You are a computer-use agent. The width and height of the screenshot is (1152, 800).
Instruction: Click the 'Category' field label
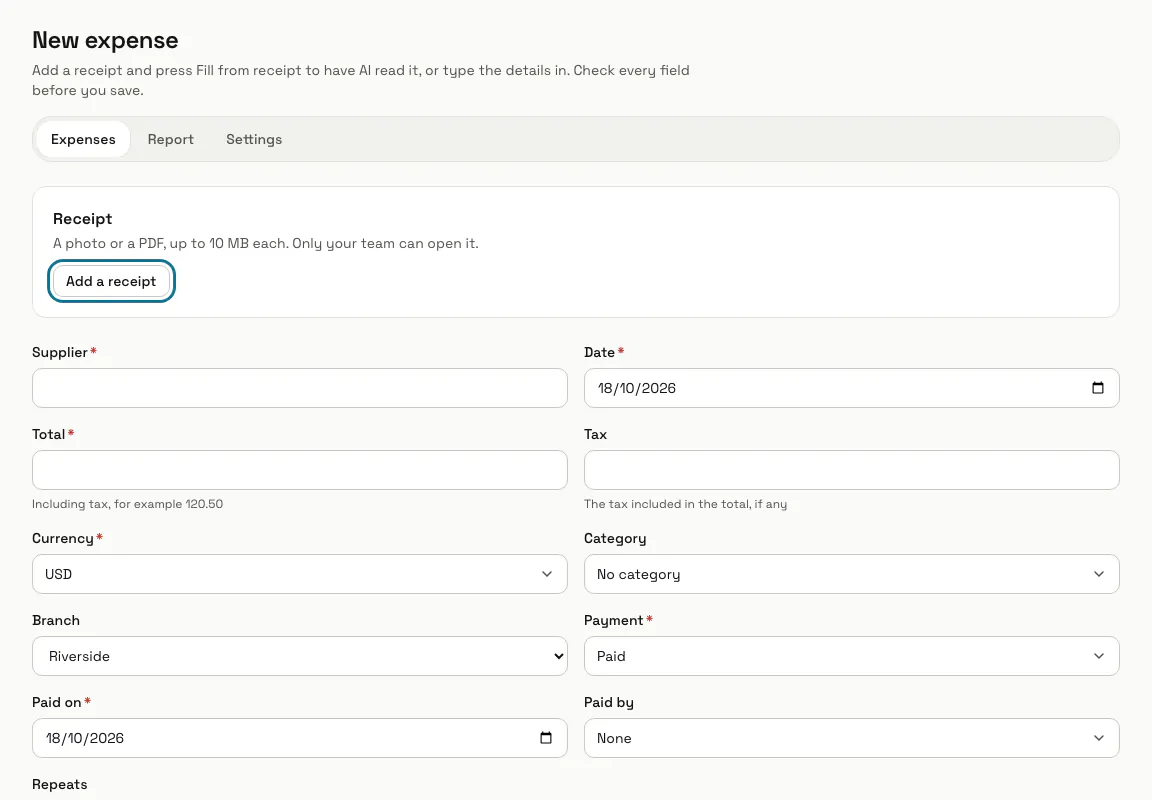point(615,538)
